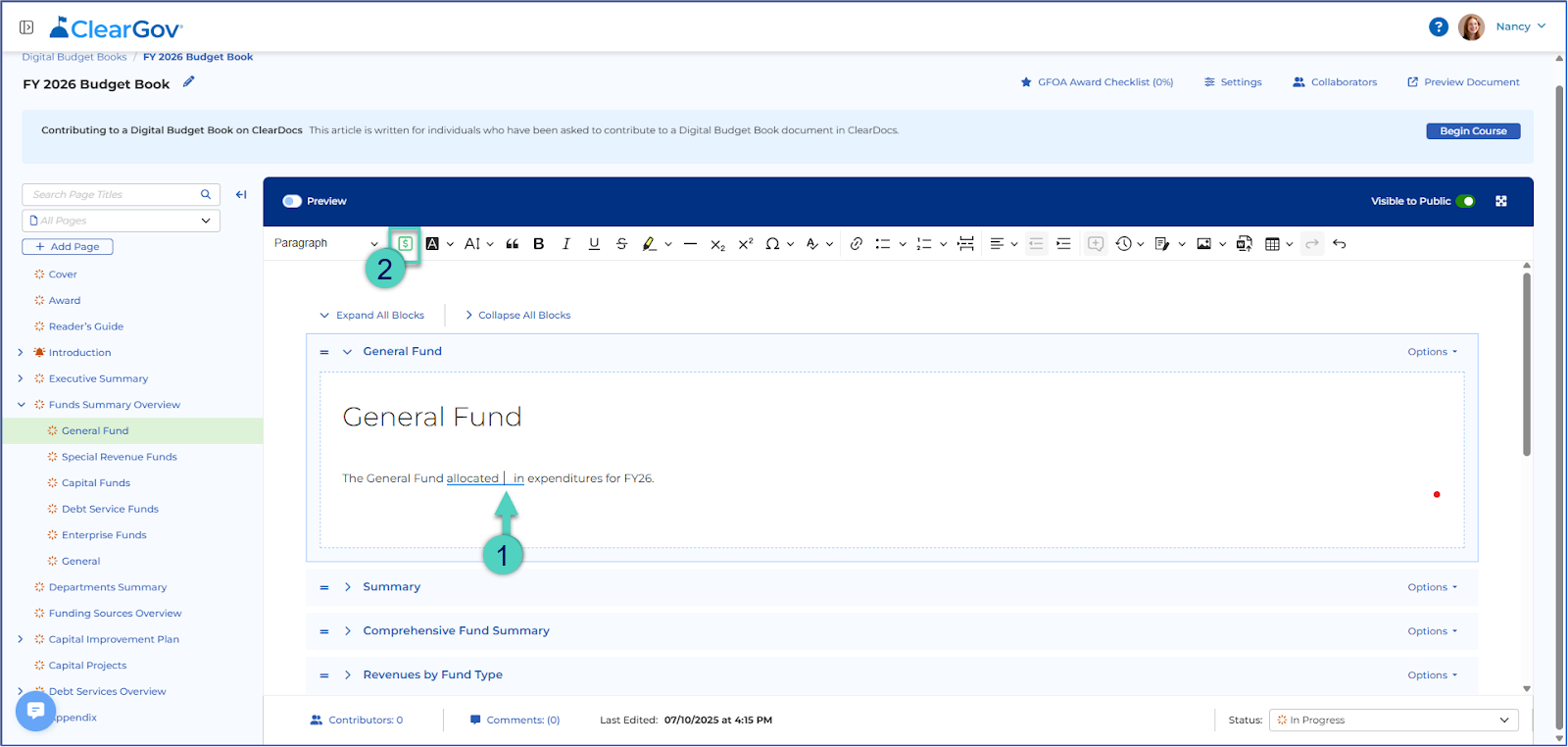1568x747 pixels.
Task: Click the block quote icon
Action: click(x=512, y=244)
